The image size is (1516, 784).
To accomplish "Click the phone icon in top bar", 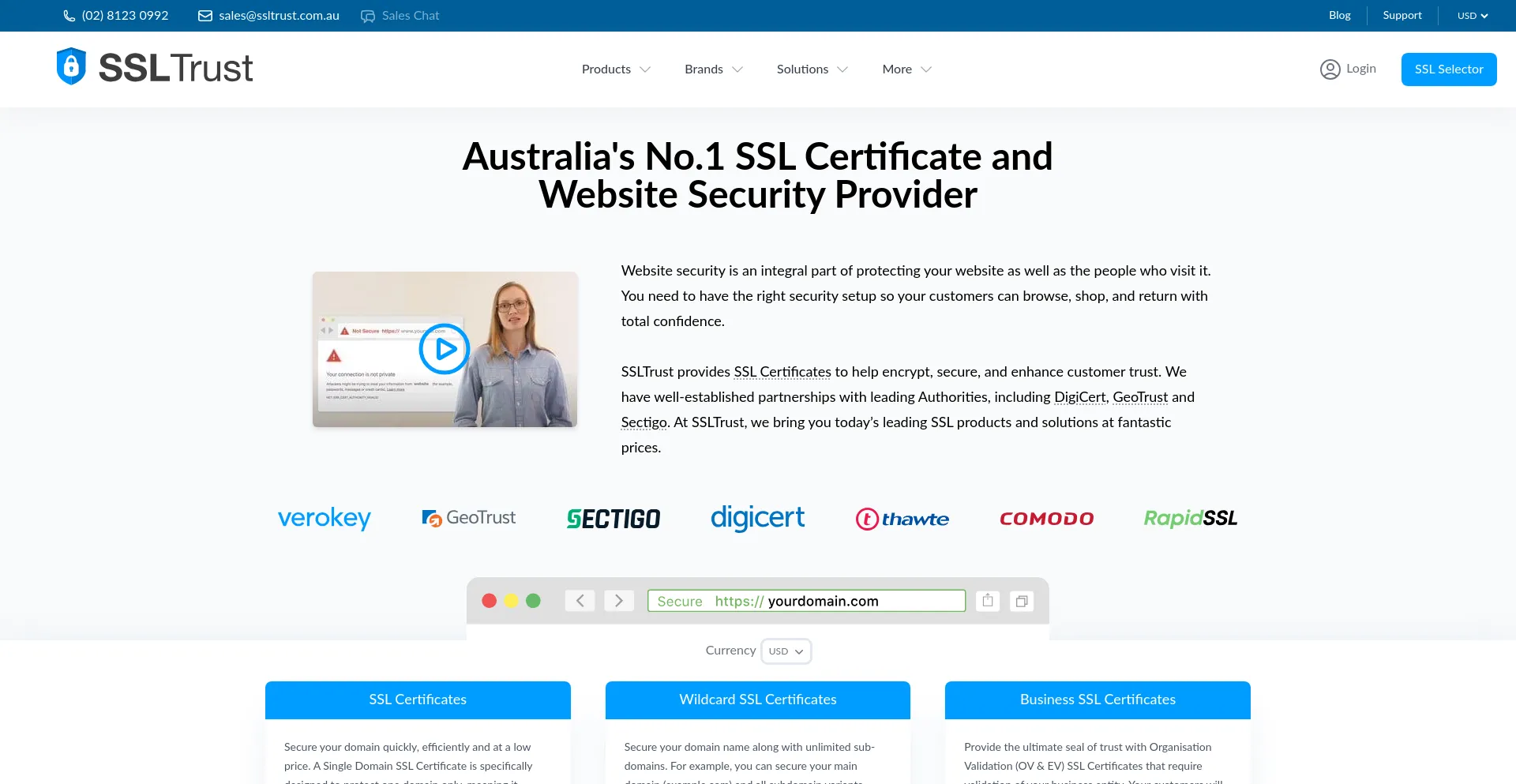I will pyautogui.click(x=69, y=16).
